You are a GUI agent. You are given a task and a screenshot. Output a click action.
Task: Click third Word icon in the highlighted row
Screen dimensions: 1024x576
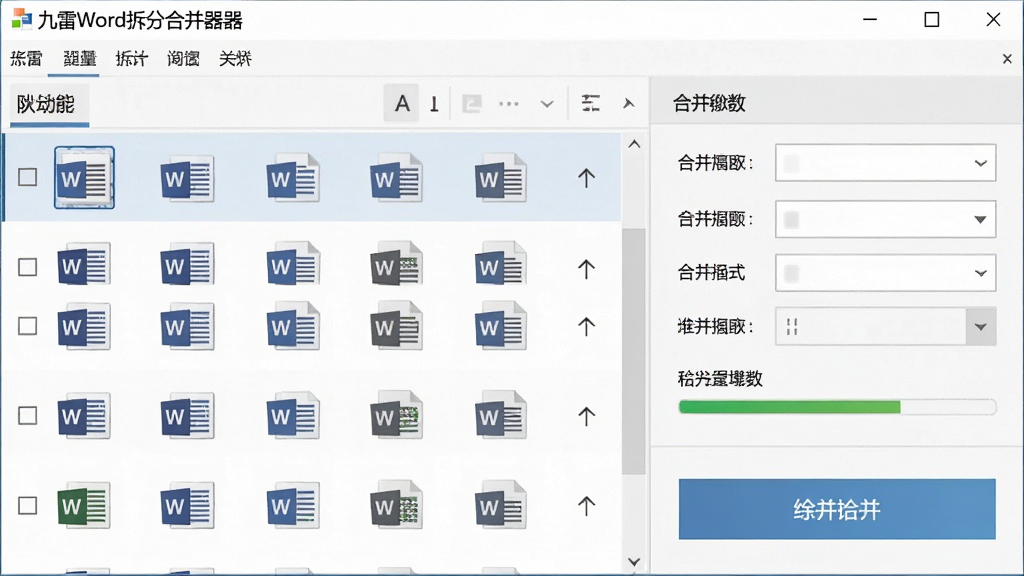[x=293, y=178]
